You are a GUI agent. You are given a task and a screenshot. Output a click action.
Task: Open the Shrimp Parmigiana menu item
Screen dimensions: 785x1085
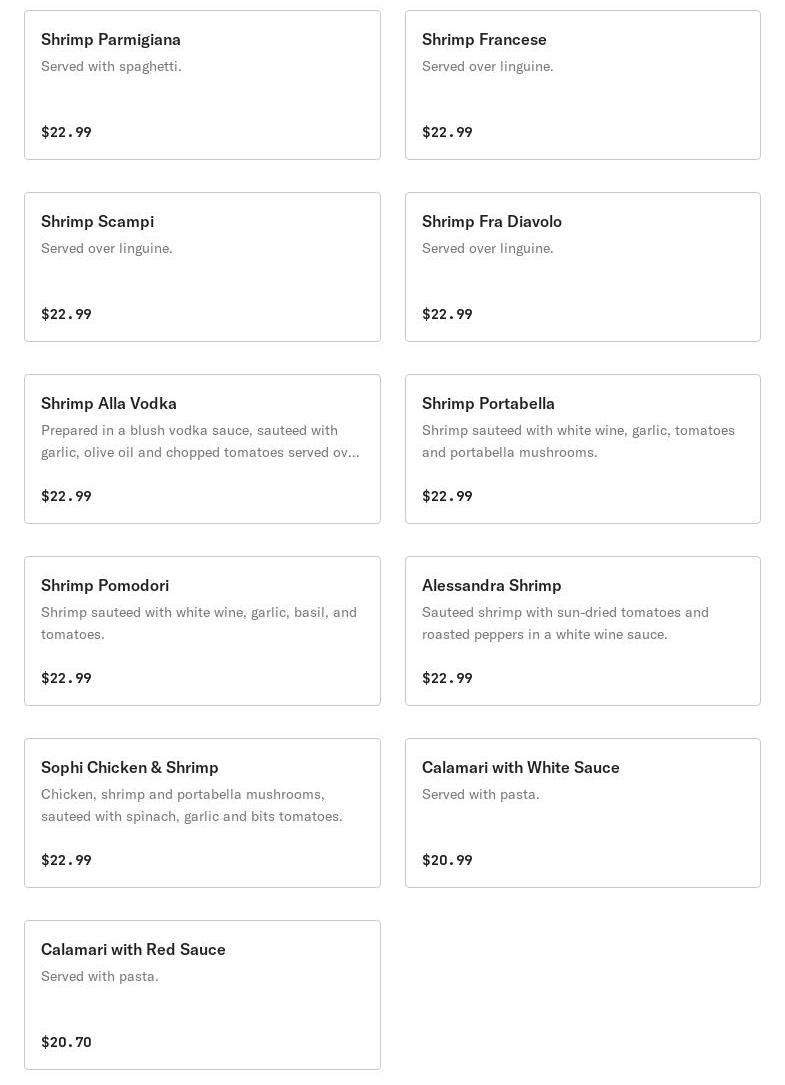click(111, 40)
